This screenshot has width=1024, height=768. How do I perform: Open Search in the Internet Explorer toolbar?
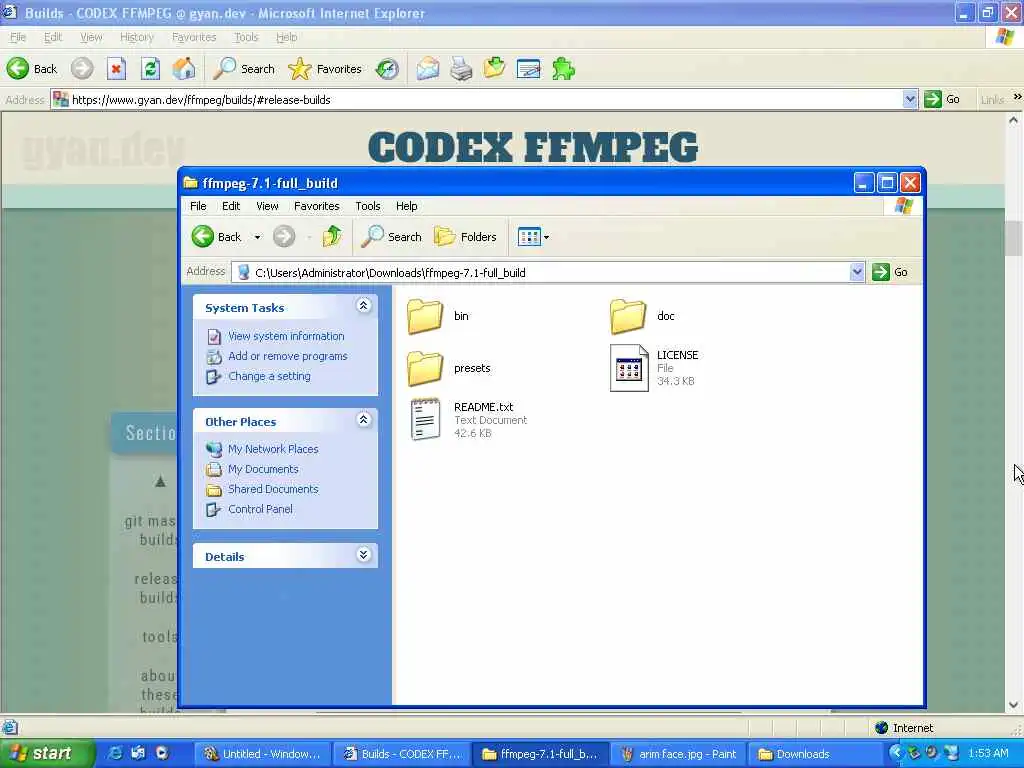click(244, 69)
